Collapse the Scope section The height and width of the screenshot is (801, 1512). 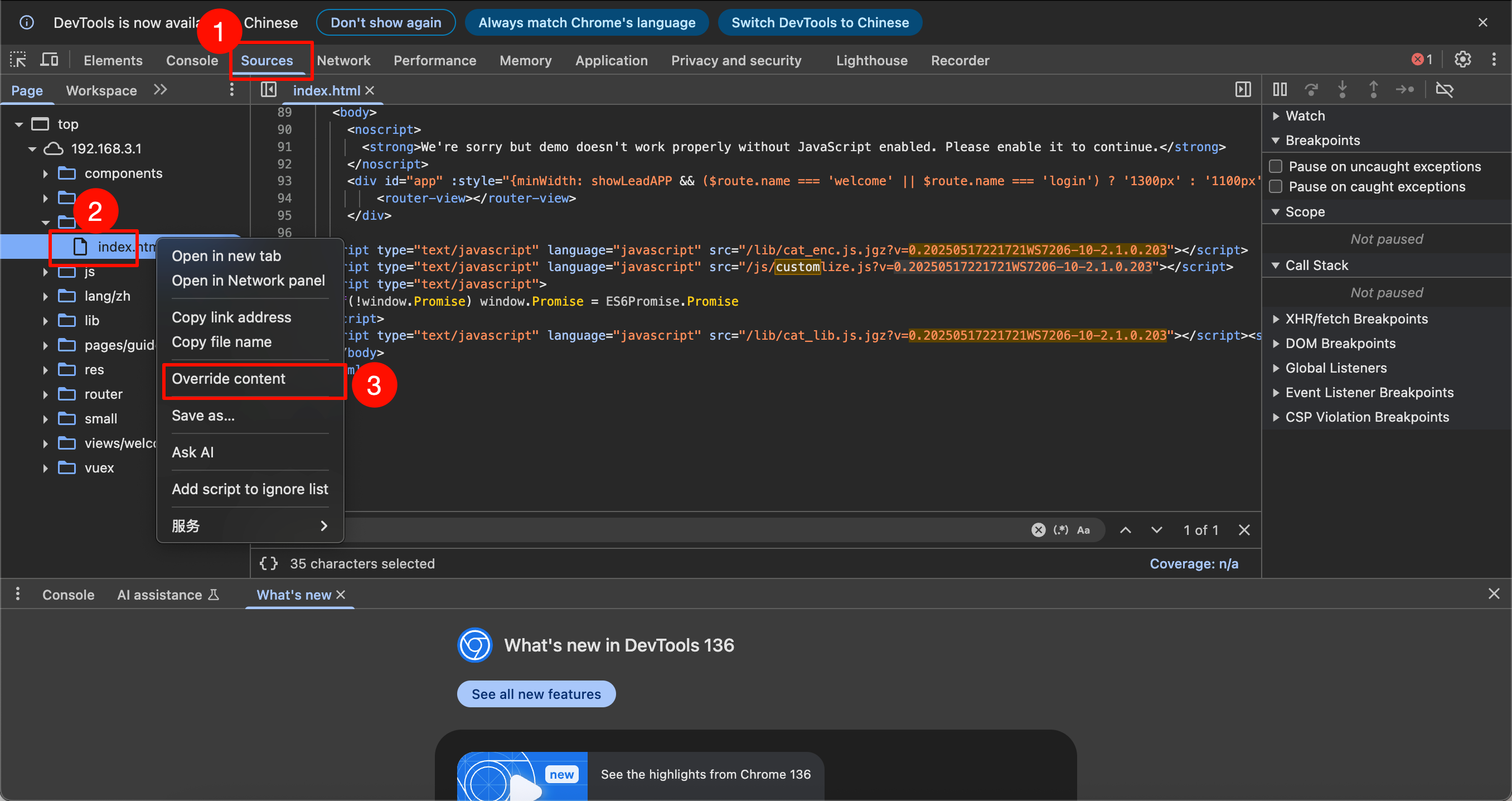tap(1276, 211)
